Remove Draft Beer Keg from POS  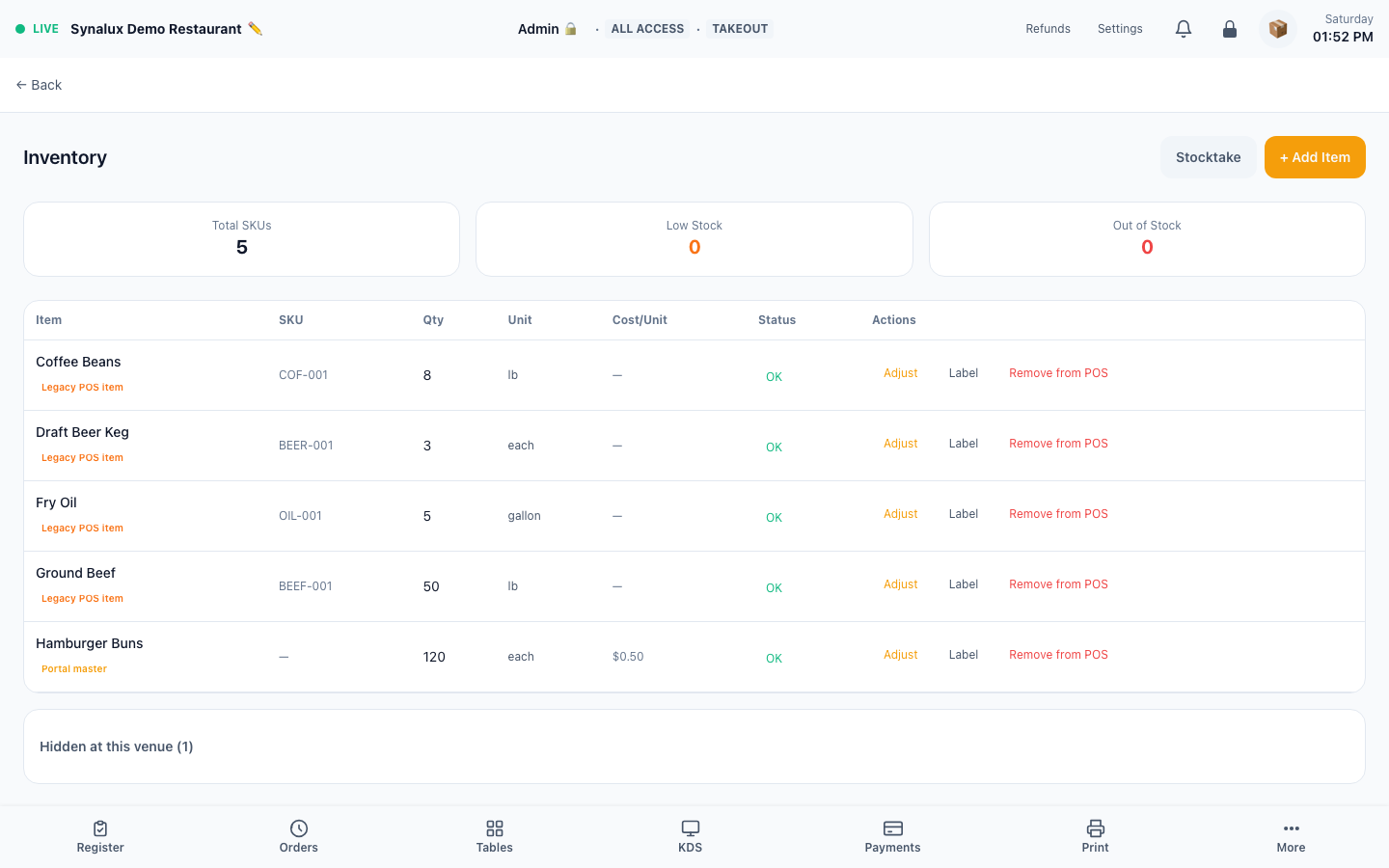tap(1058, 444)
